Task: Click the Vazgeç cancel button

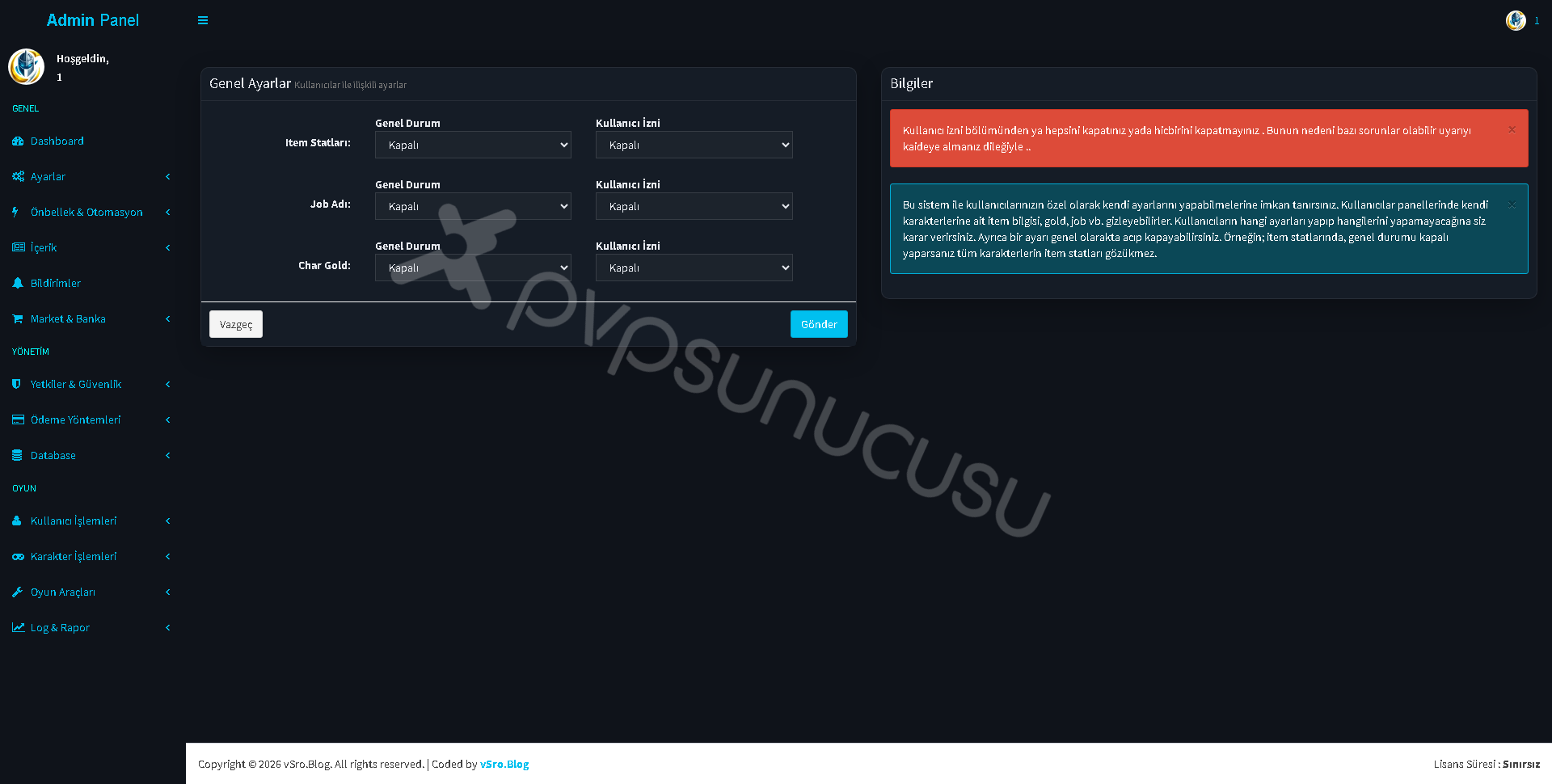Action: pyautogui.click(x=236, y=324)
